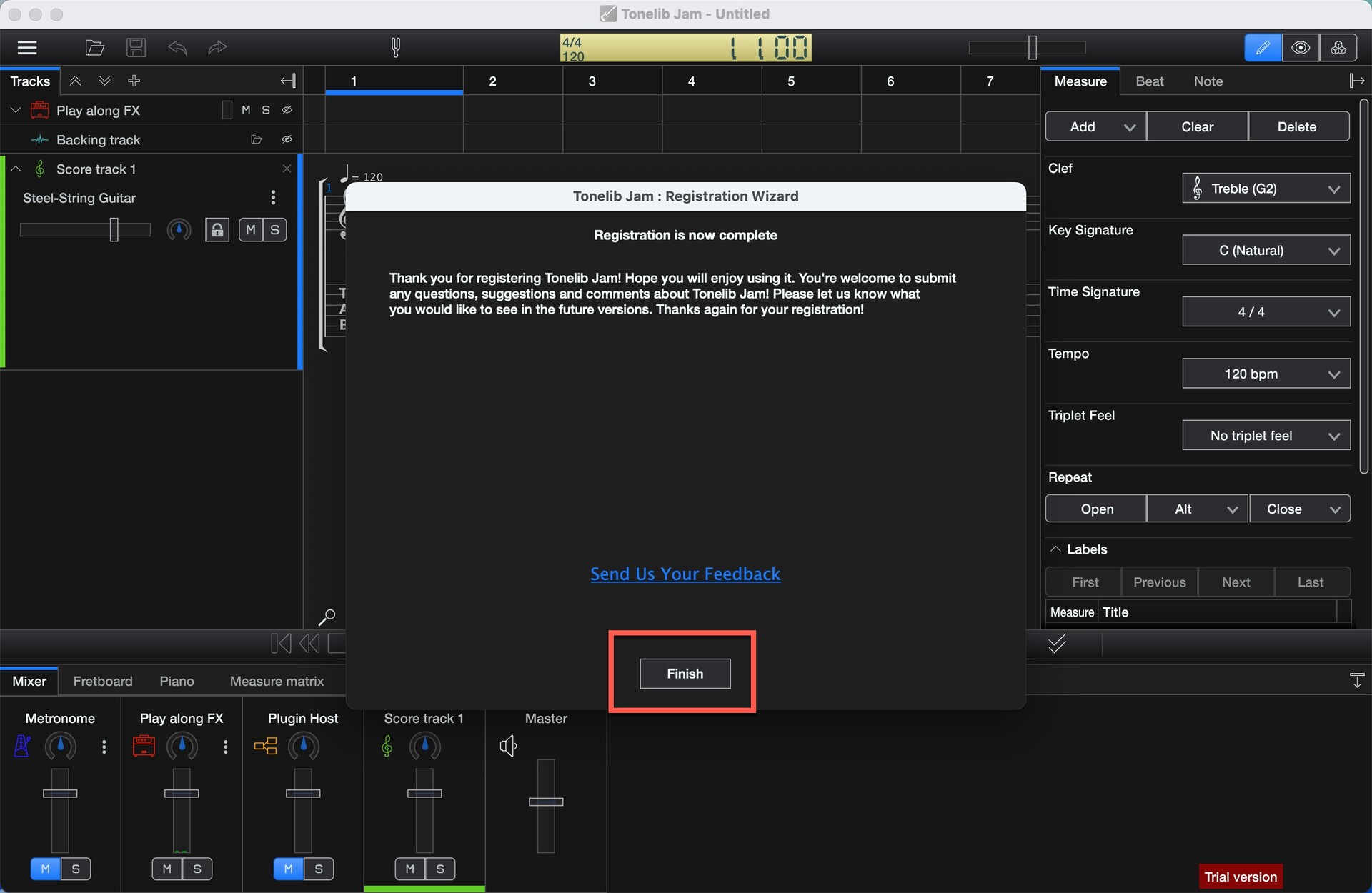
Task: Open the Repeat Close dropdown
Action: [1300, 509]
